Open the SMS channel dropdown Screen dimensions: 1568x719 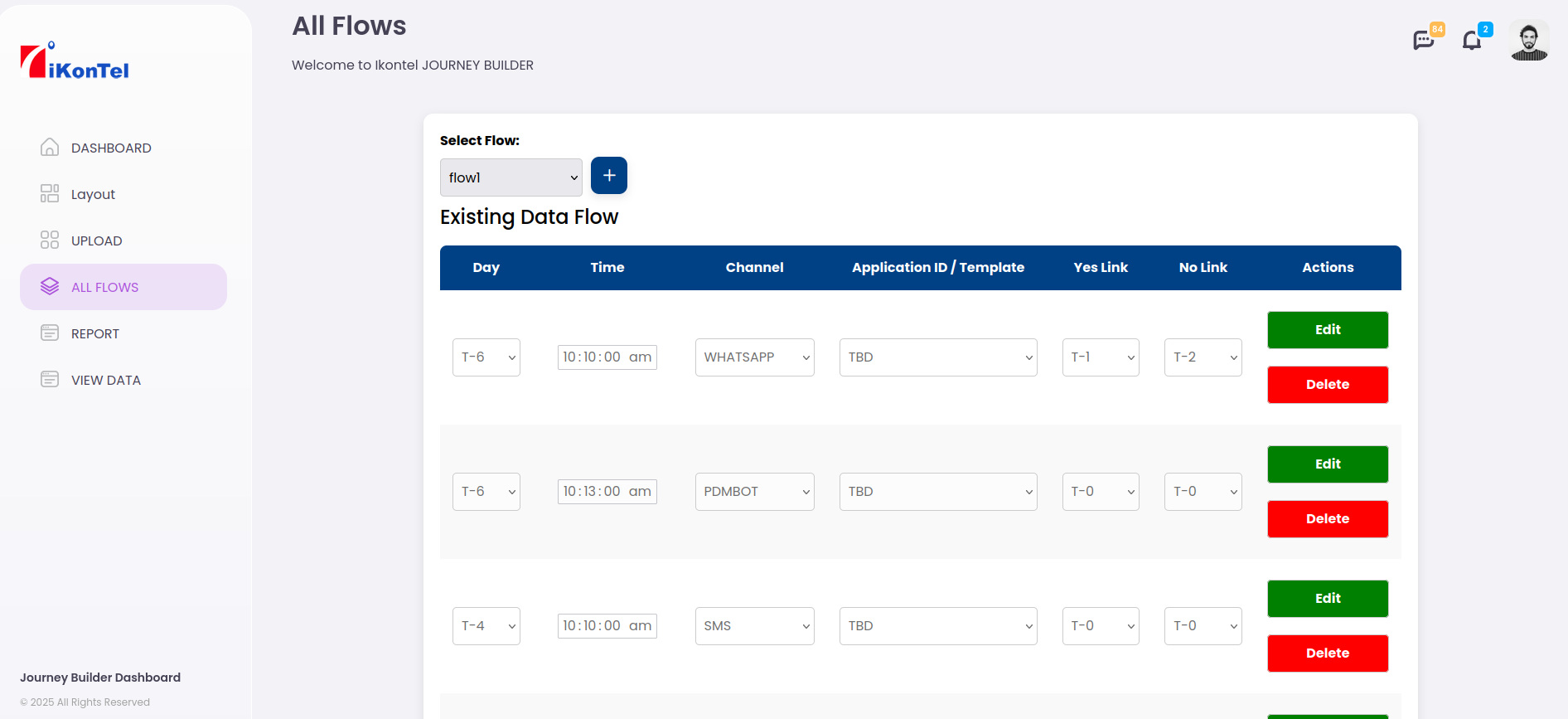point(755,626)
